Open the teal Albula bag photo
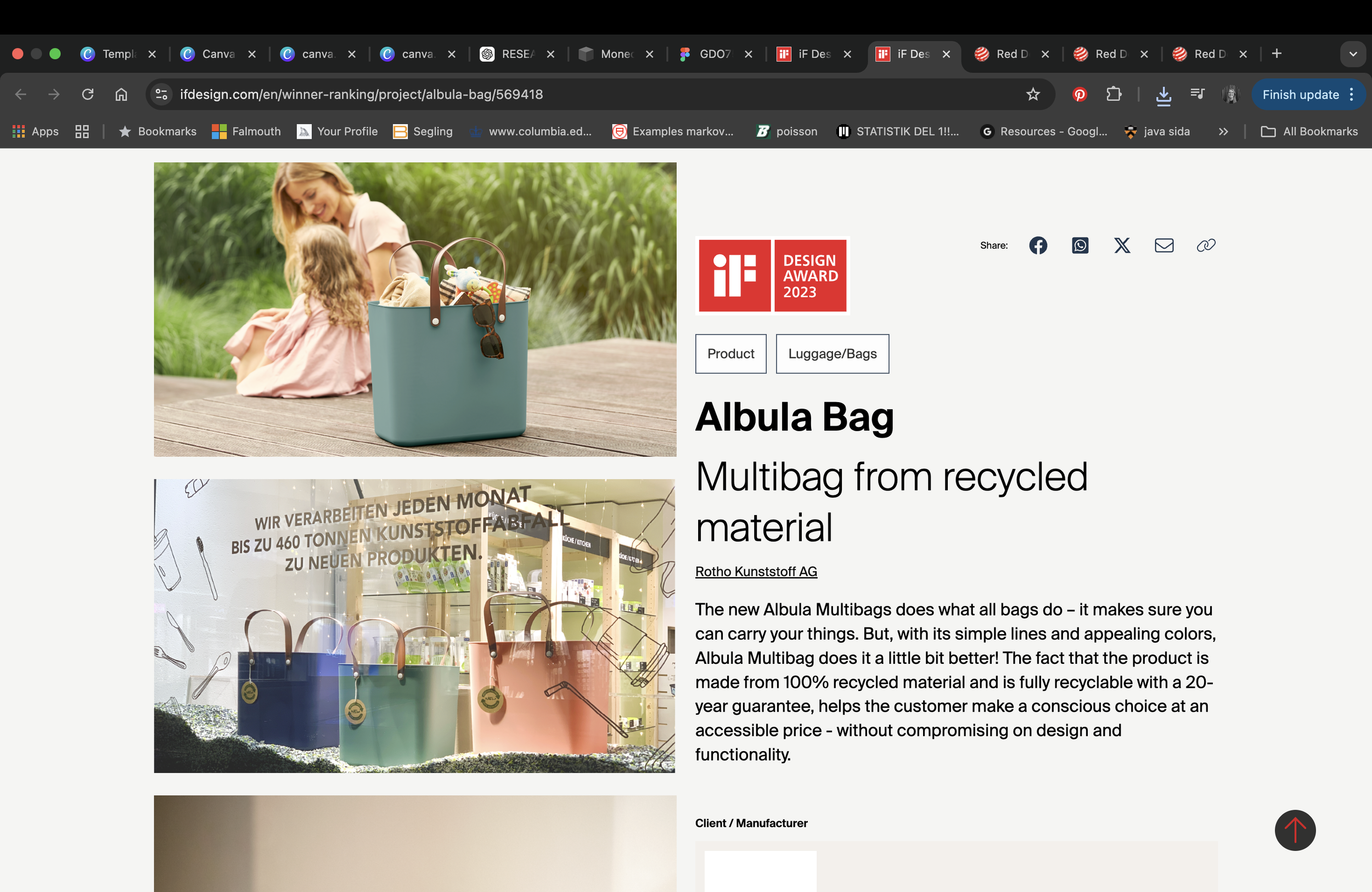The image size is (1372, 892). point(415,309)
